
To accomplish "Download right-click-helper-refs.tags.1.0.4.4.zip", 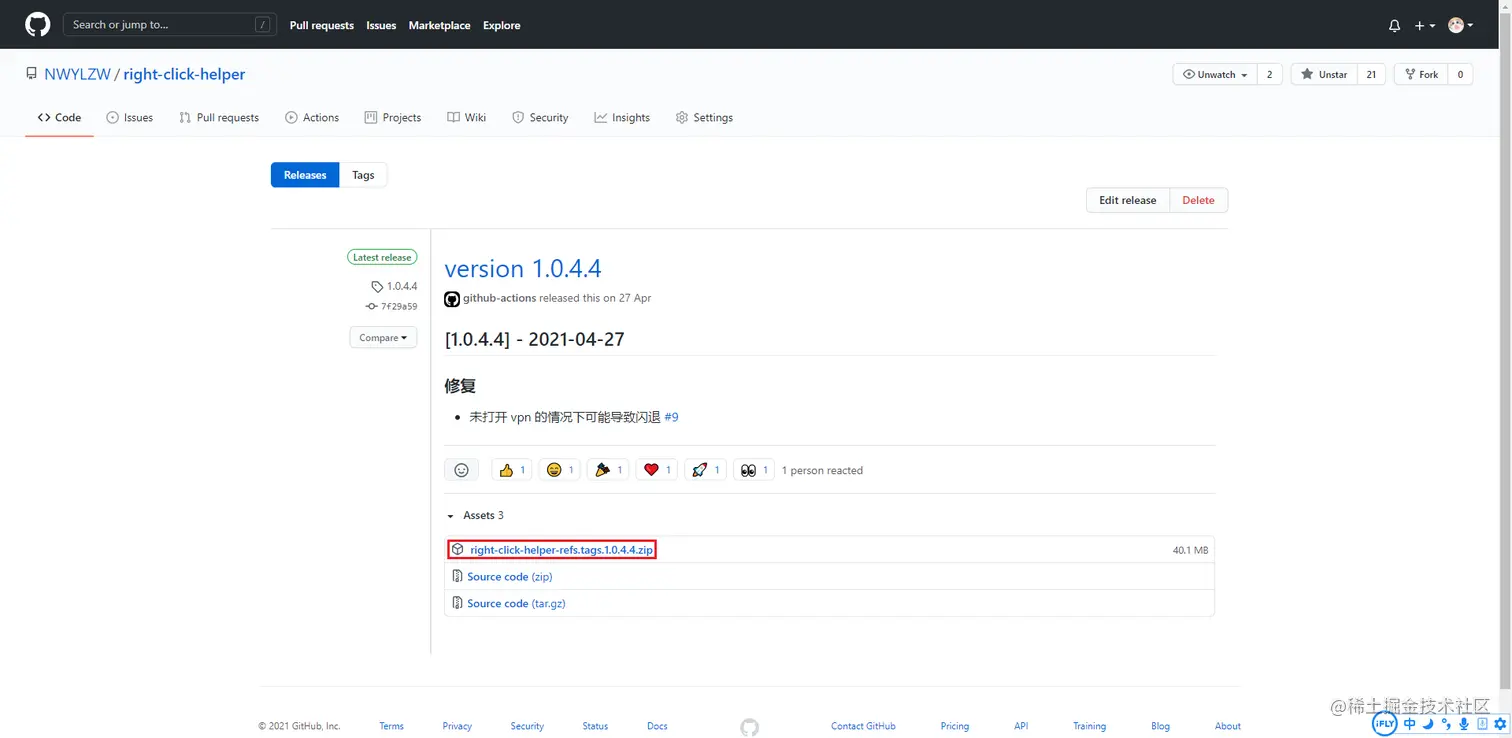I will [x=561, y=550].
